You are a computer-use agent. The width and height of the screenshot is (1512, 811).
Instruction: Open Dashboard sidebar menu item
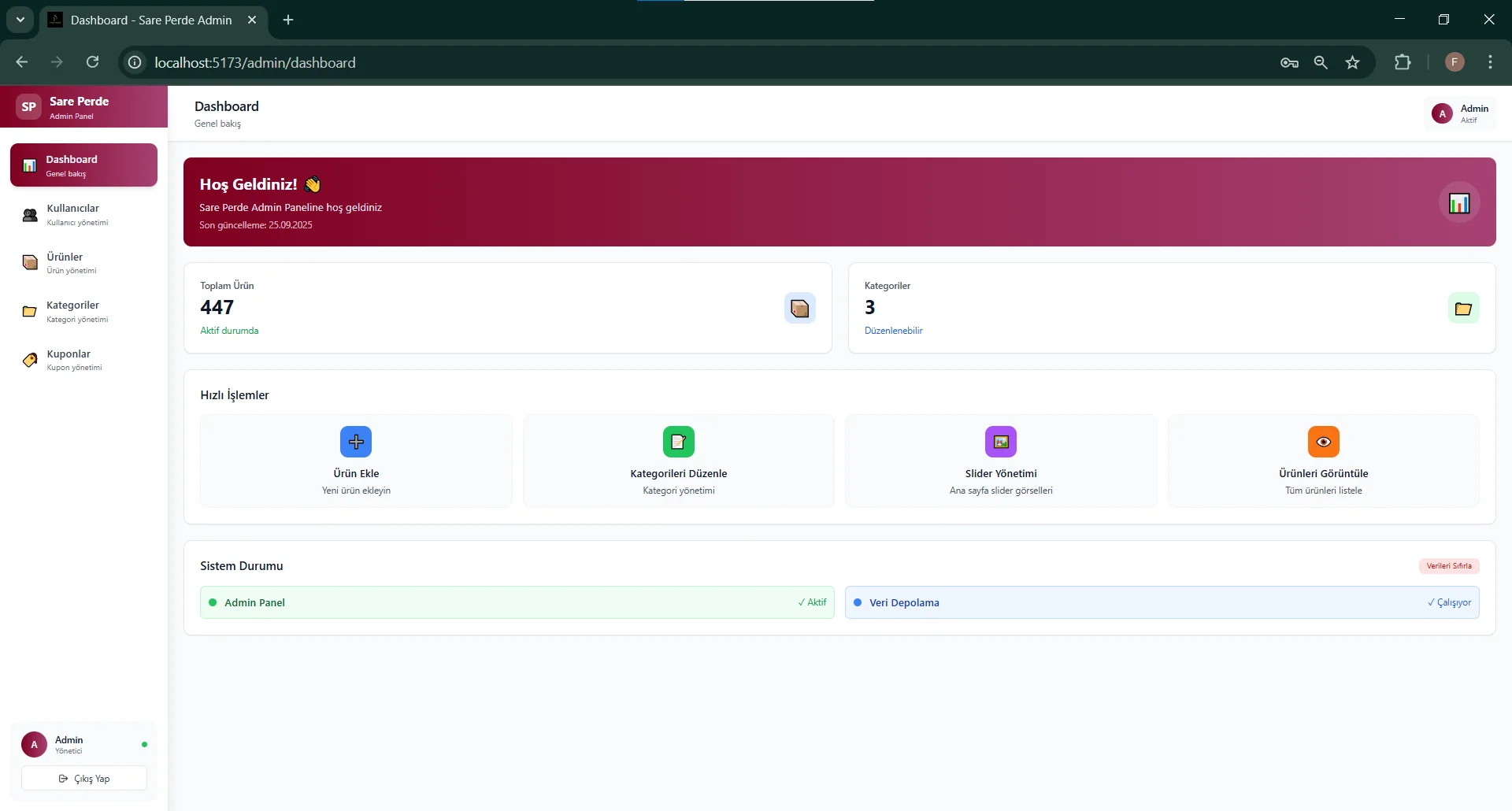click(x=83, y=165)
